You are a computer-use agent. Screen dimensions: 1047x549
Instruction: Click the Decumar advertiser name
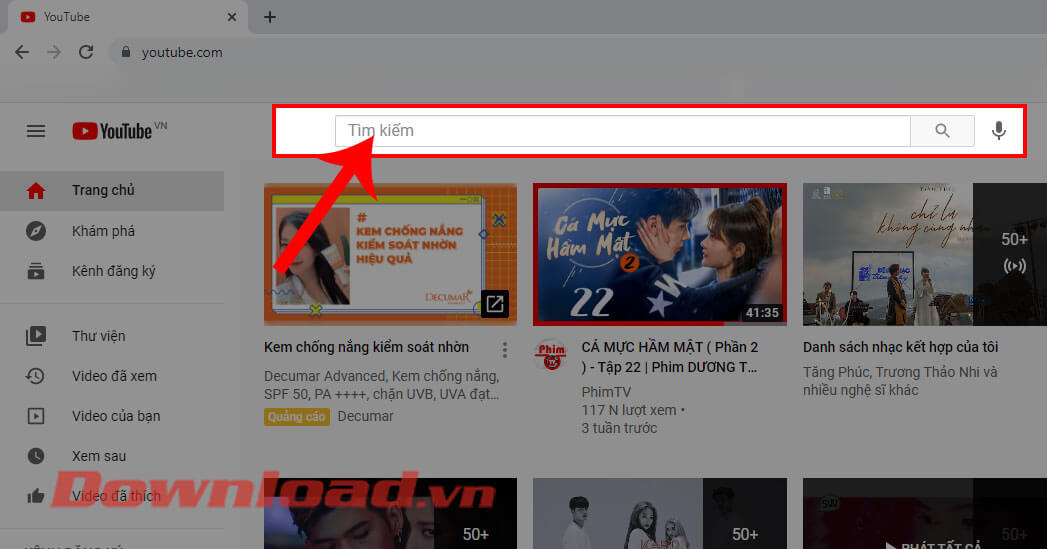tap(365, 416)
